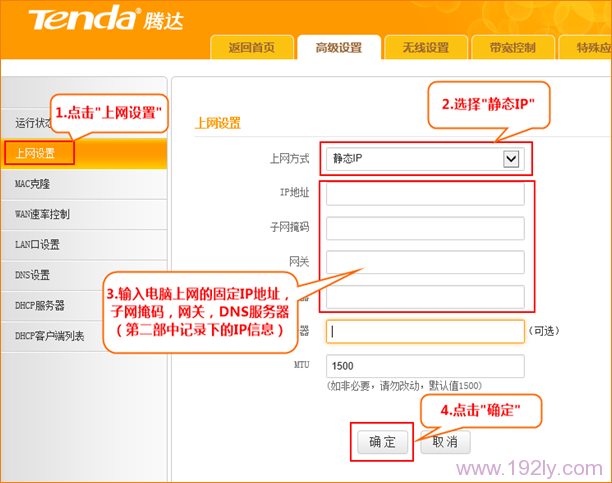Go to the 无线设置 tab
Viewport: 612px width, 483px height.
point(426,47)
